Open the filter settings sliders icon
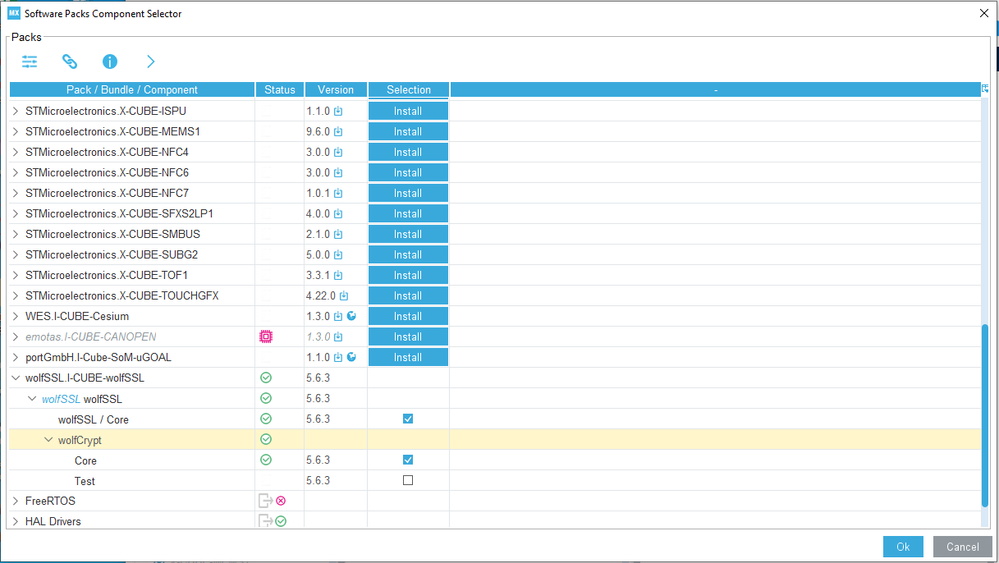 pos(29,62)
